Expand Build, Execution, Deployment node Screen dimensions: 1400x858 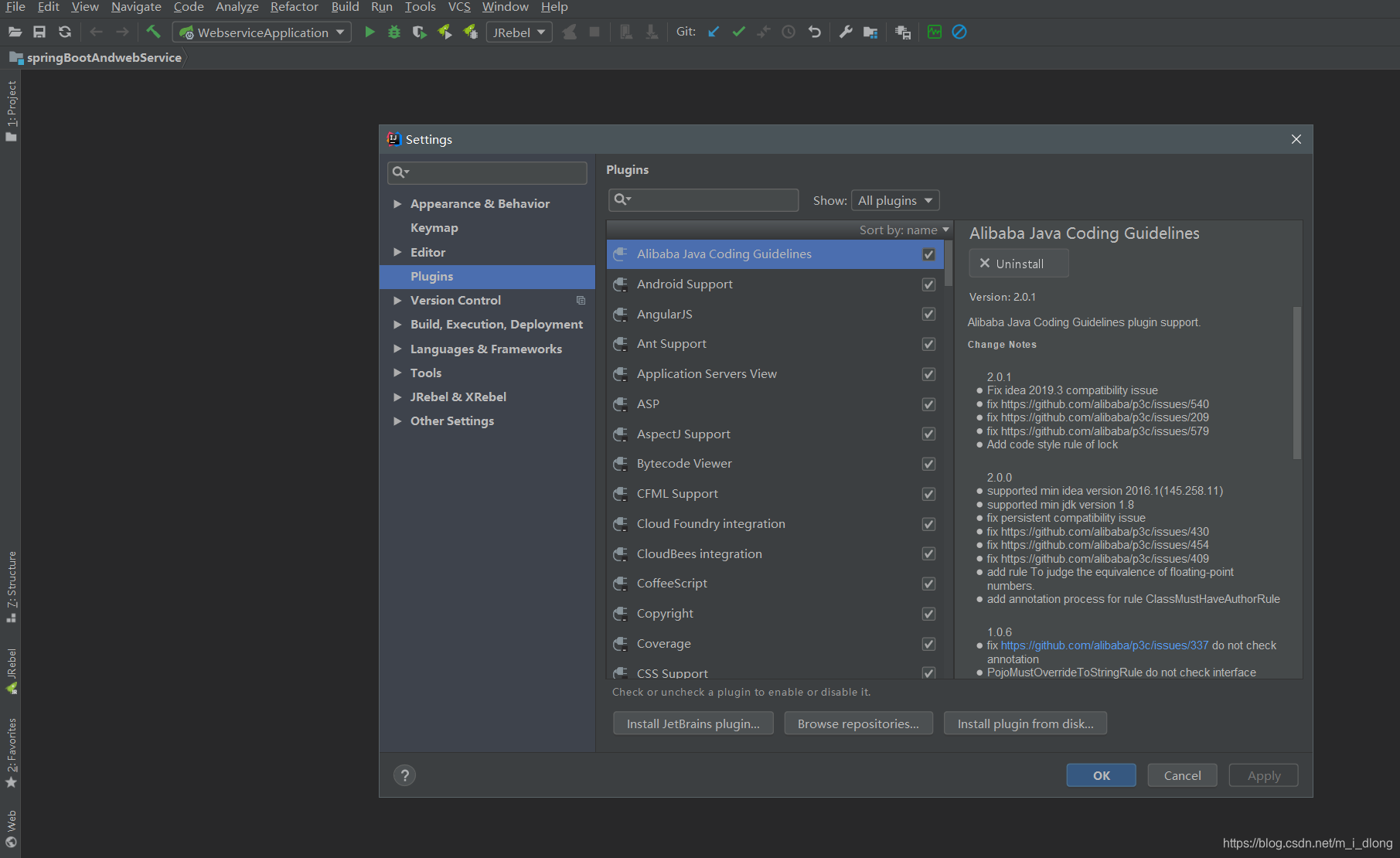[397, 324]
